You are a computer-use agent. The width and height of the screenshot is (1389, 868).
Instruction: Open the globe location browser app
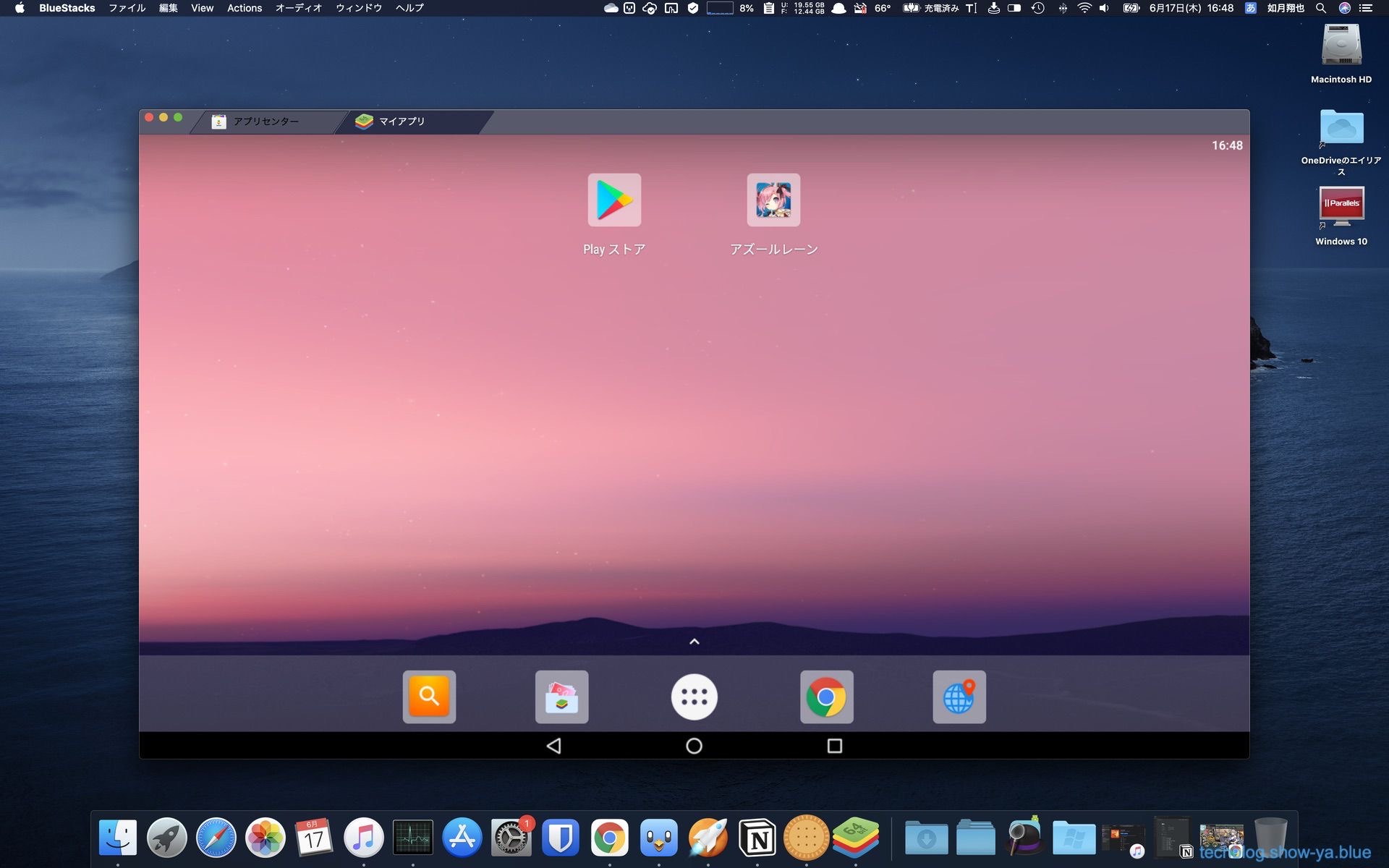coord(959,697)
